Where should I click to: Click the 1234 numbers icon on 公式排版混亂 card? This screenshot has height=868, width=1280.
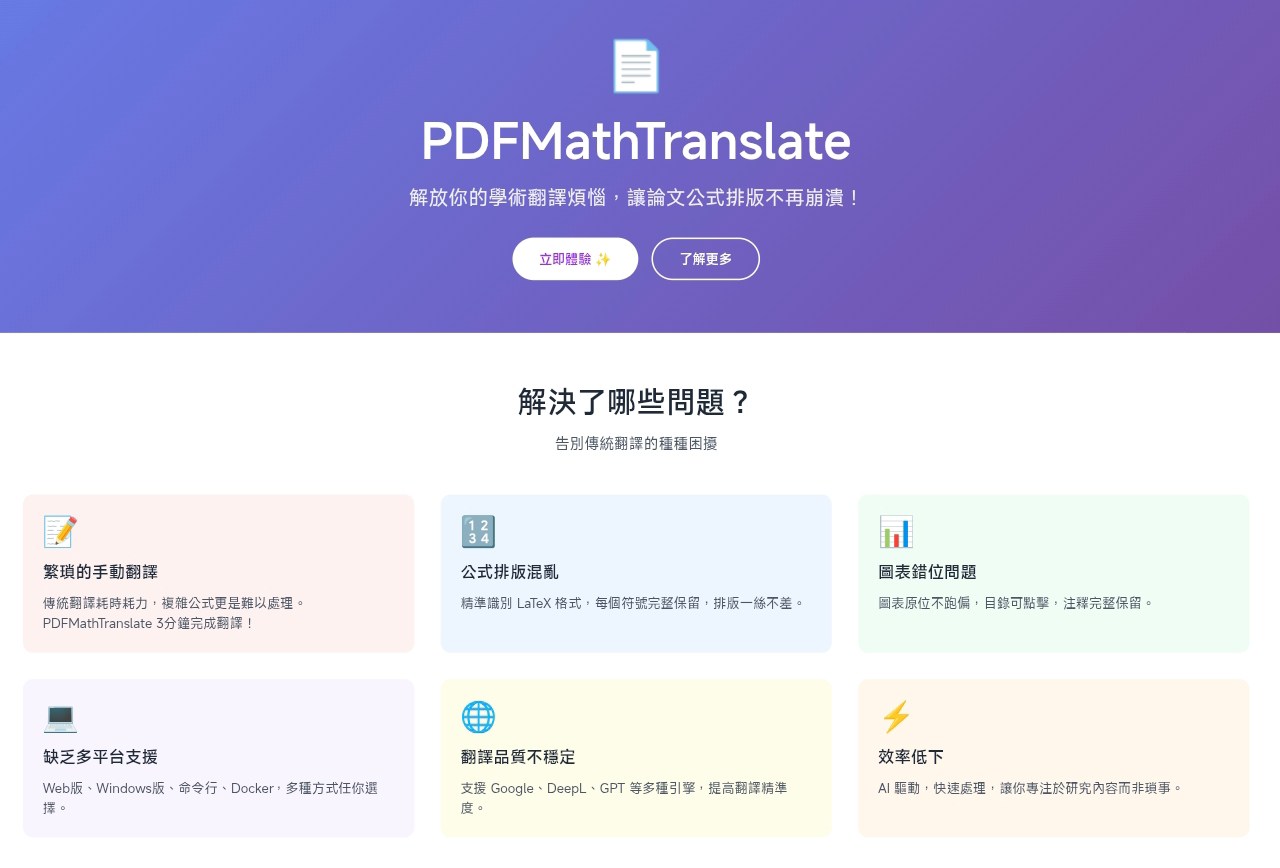tap(478, 532)
